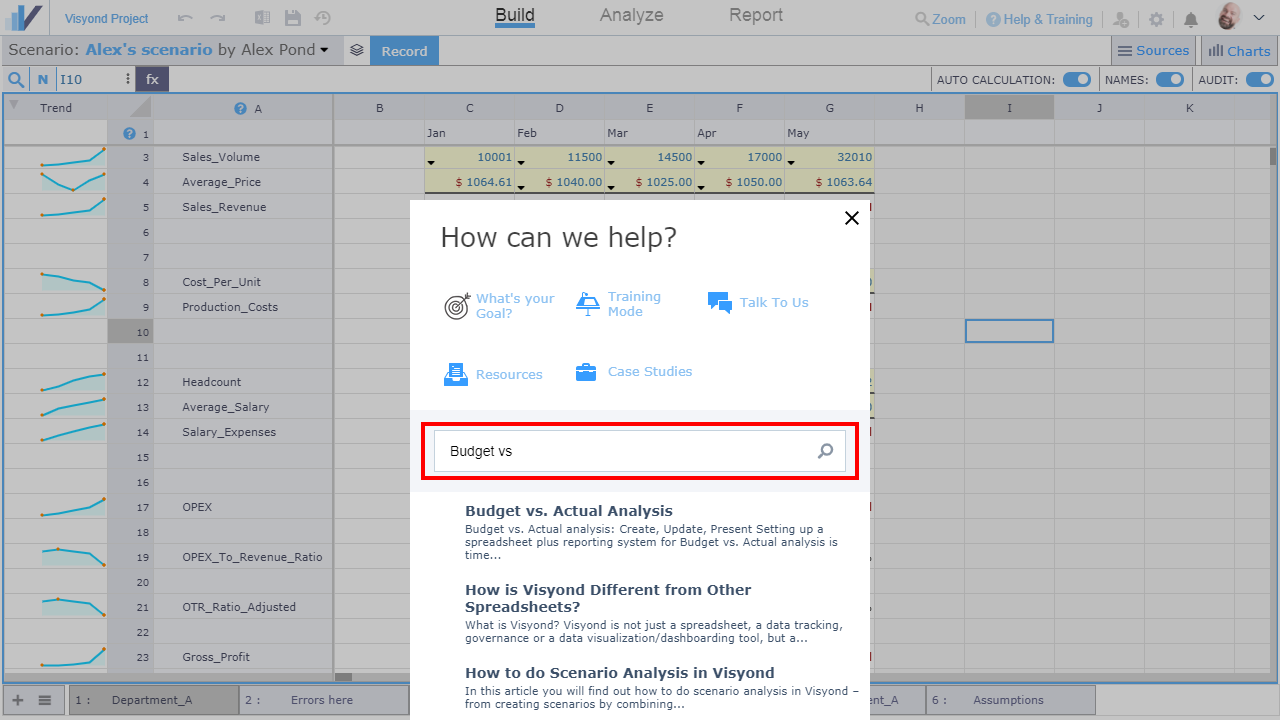
Task: Click the Visyond logo icon
Action: tap(25, 18)
